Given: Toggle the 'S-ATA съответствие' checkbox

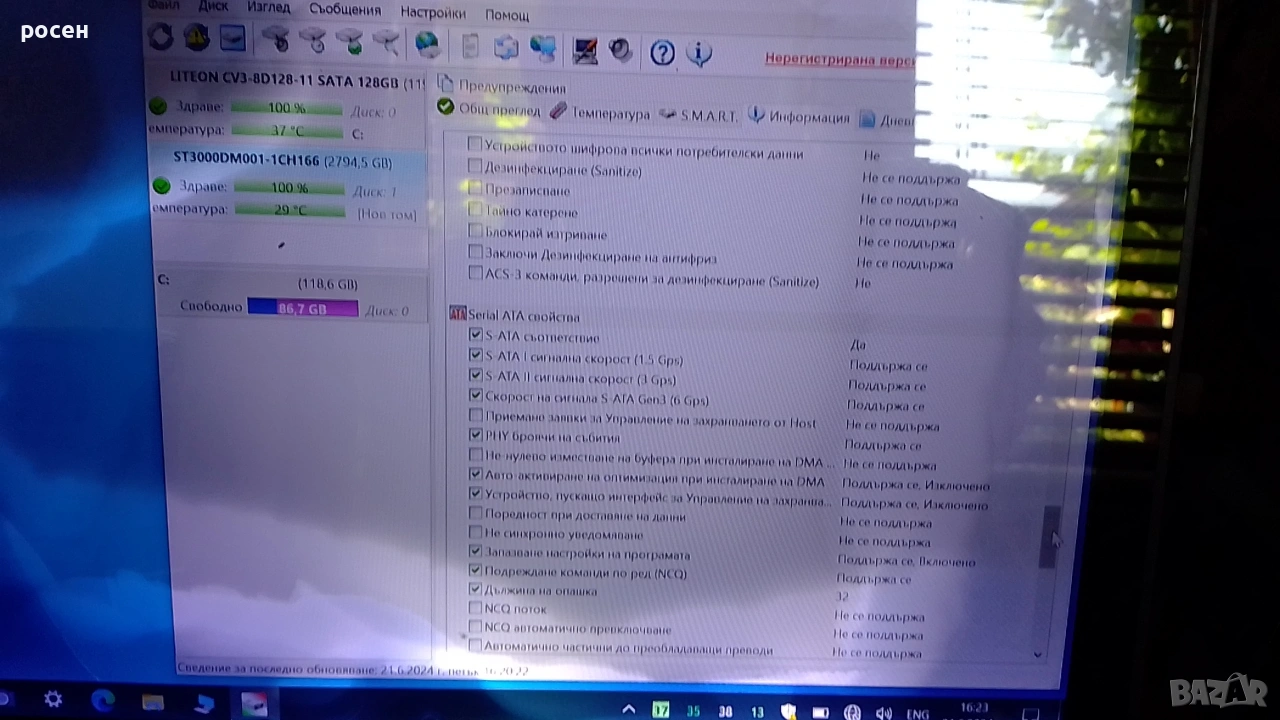Looking at the screenshot, I should 476,336.
